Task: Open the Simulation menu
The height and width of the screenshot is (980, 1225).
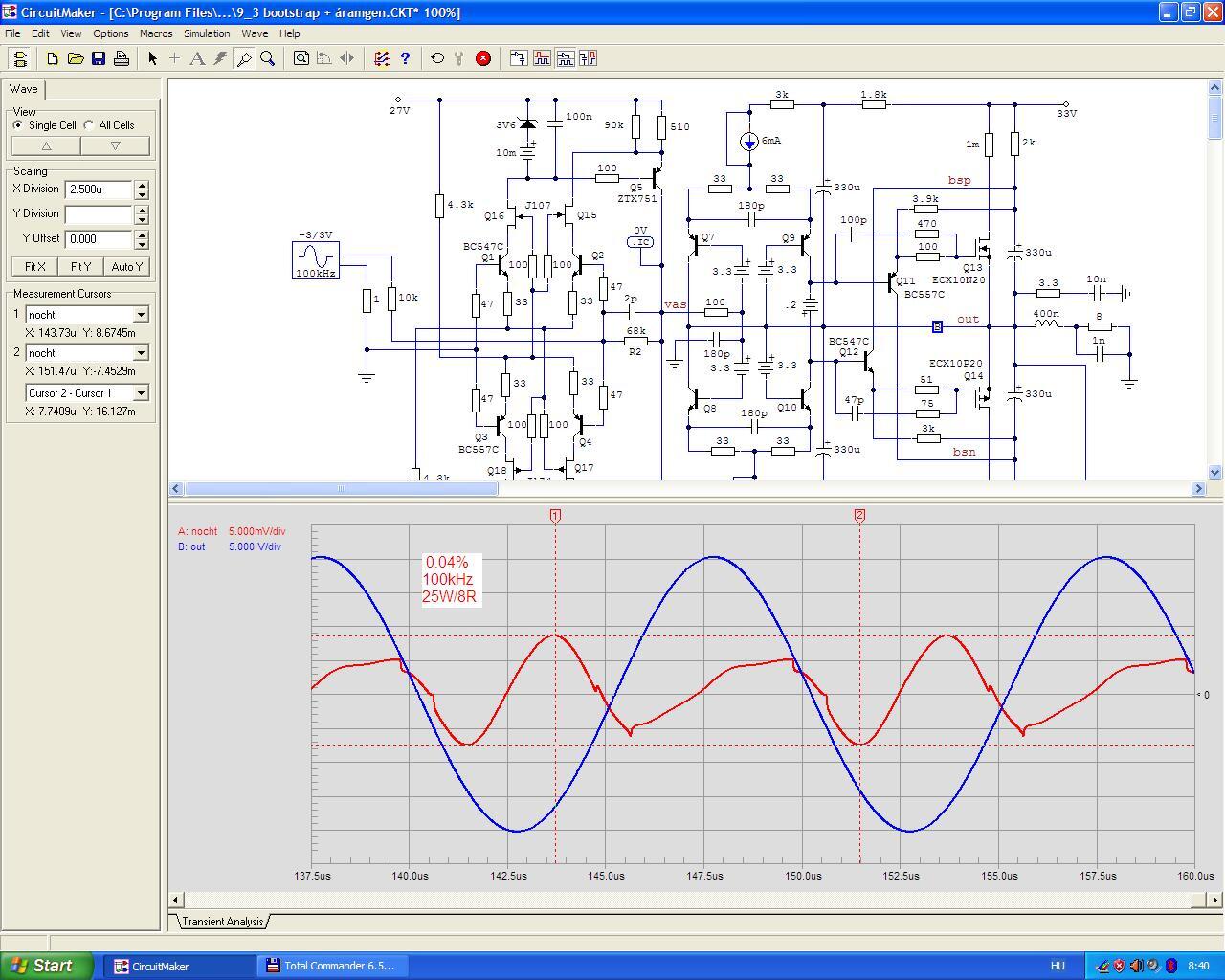Action: pos(207,33)
